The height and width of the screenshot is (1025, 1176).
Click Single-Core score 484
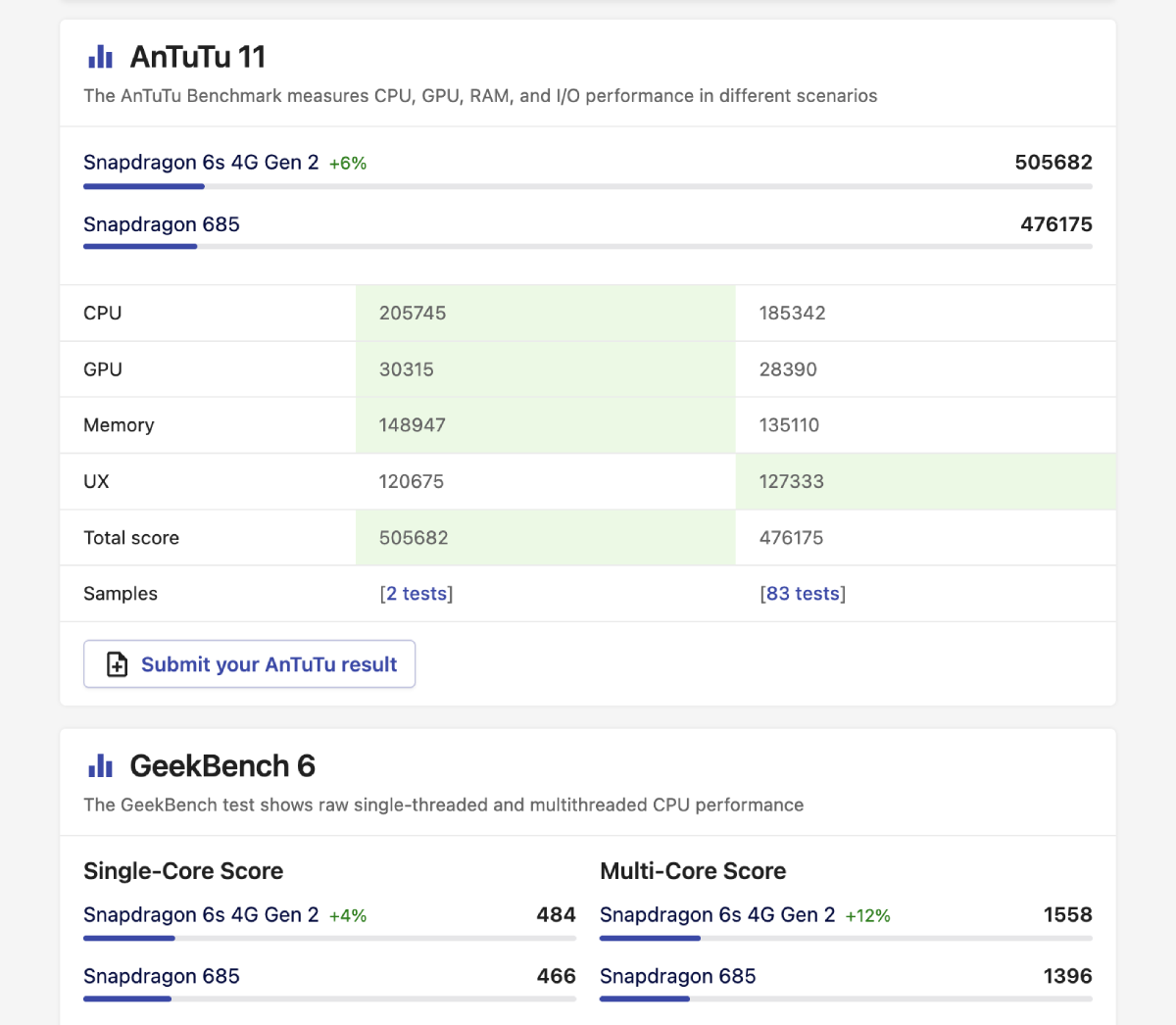point(556,915)
